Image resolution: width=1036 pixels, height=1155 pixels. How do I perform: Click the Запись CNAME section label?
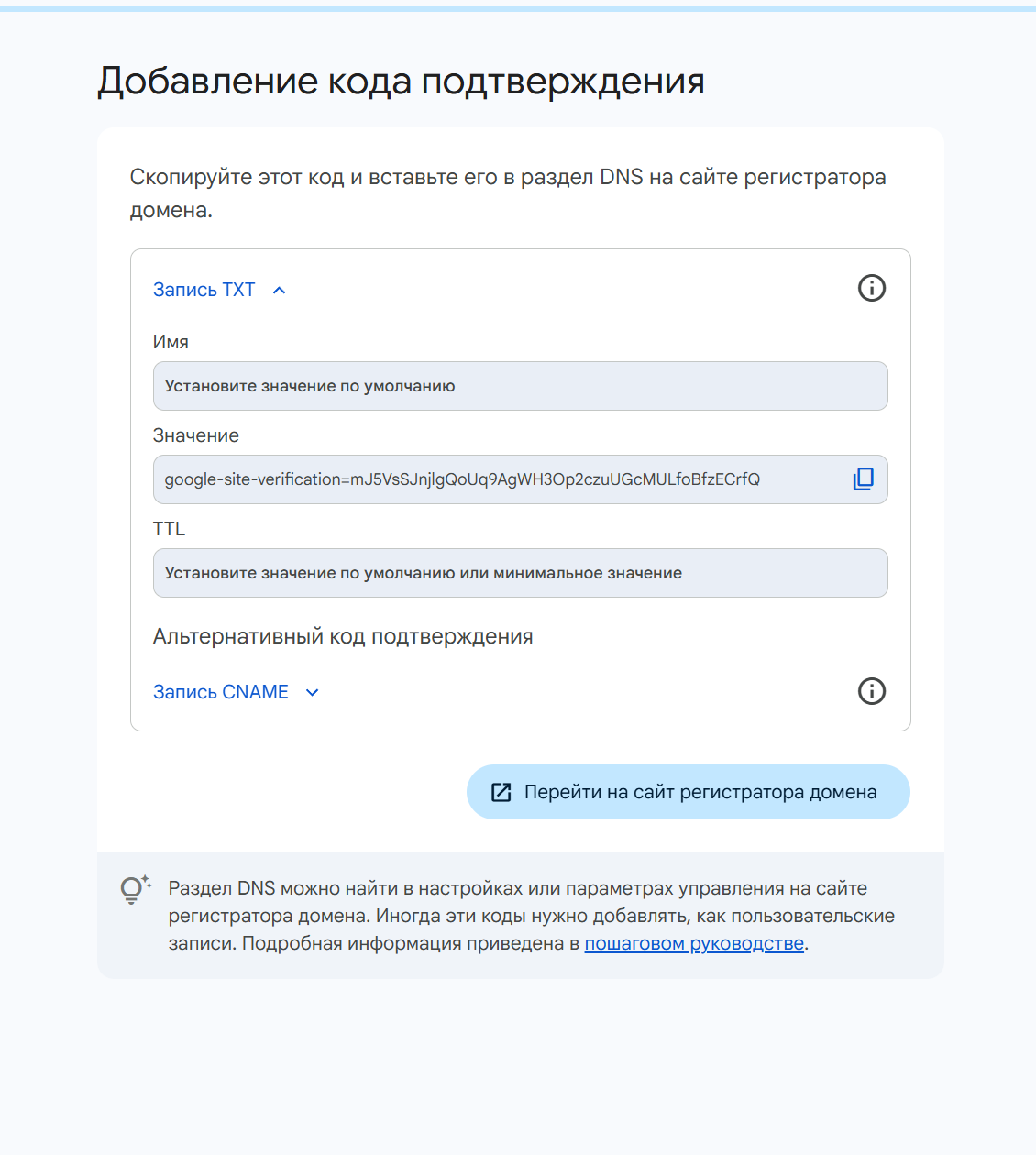pos(220,692)
